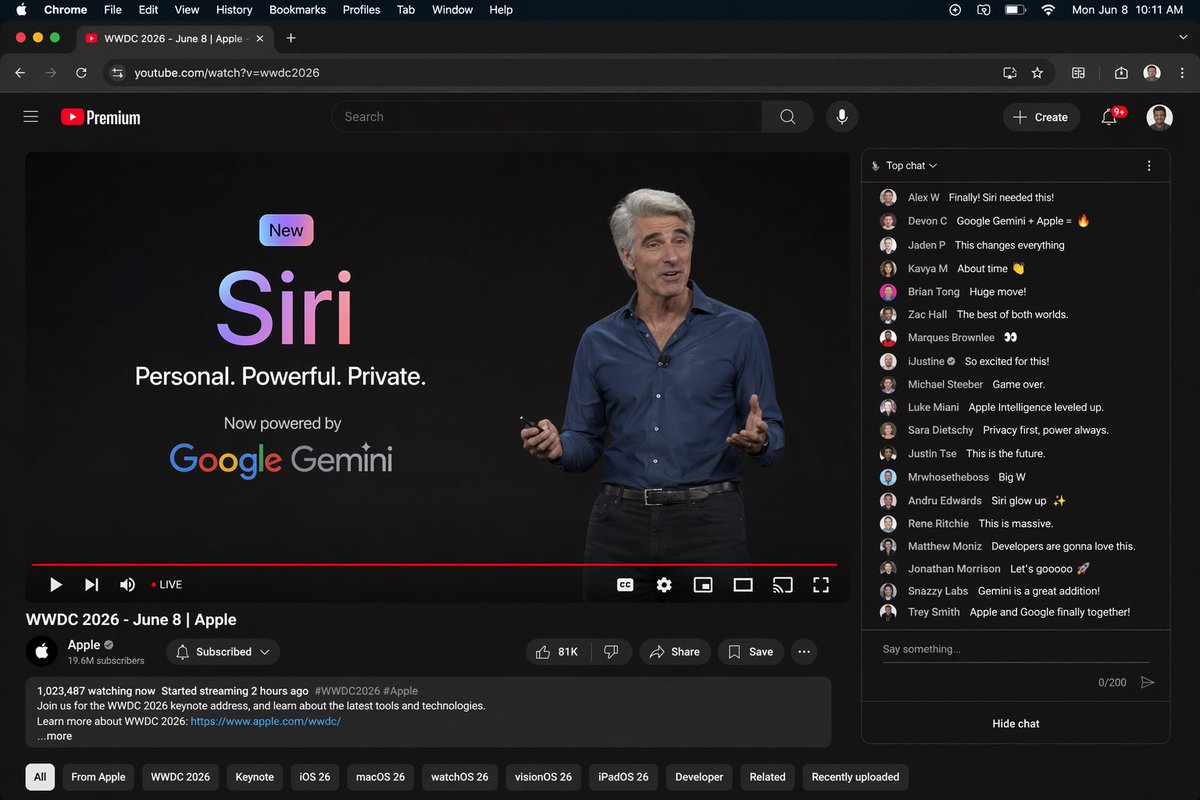This screenshot has width=1200, height=800.
Task: Open the Profiles menu
Action: 361,10
